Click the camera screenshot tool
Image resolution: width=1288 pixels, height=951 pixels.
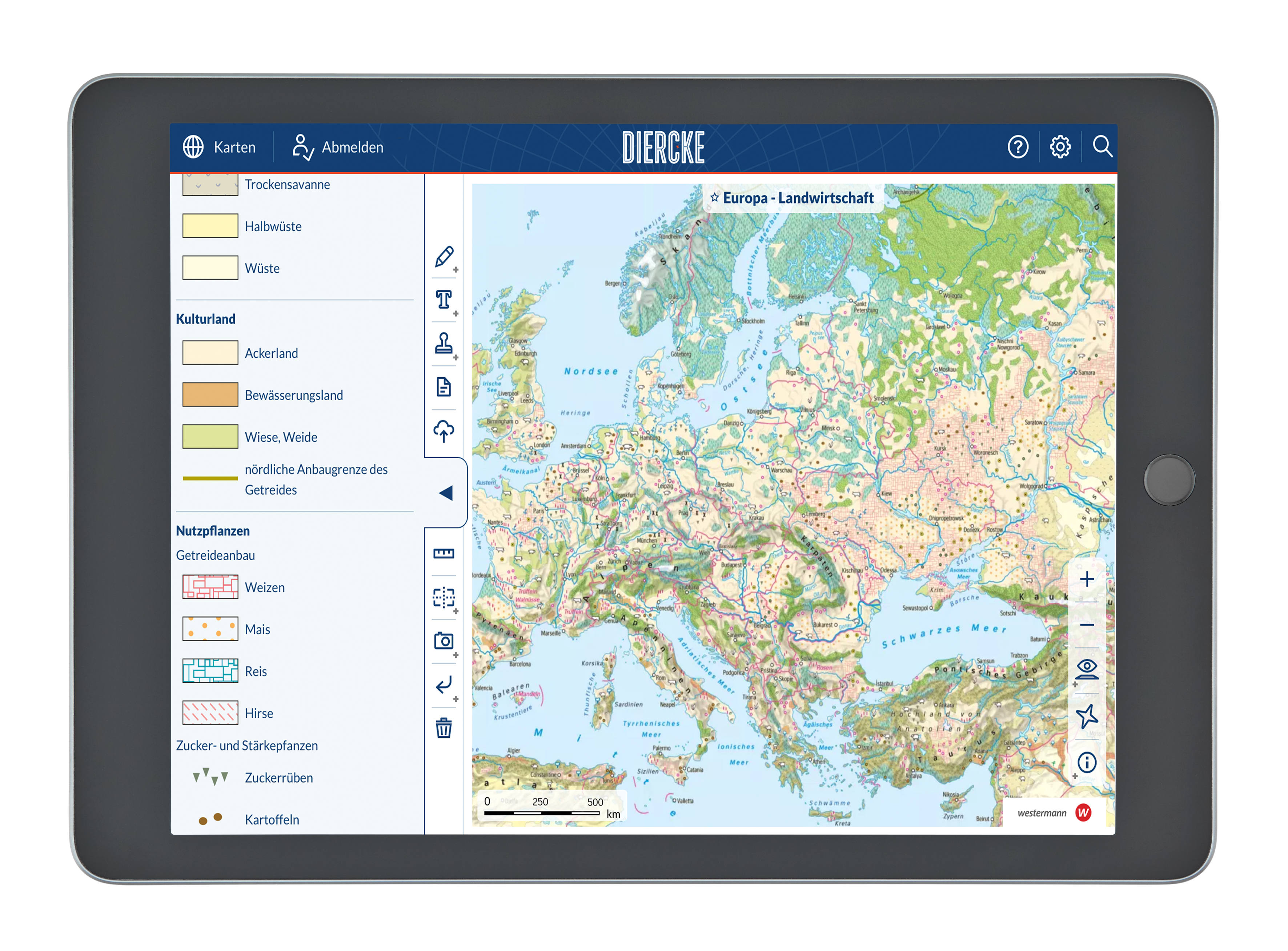tap(444, 641)
